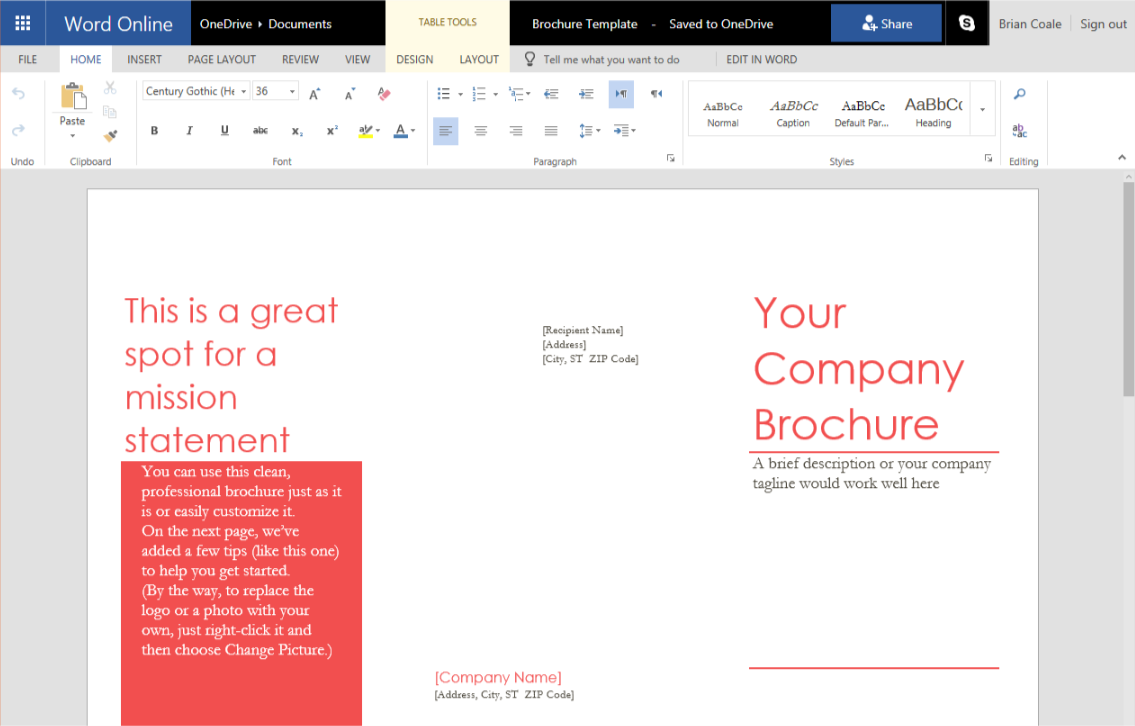Image resolution: width=1135 pixels, height=726 pixels.
Task: Open the text highlight color picker
Action: [368, 130]
